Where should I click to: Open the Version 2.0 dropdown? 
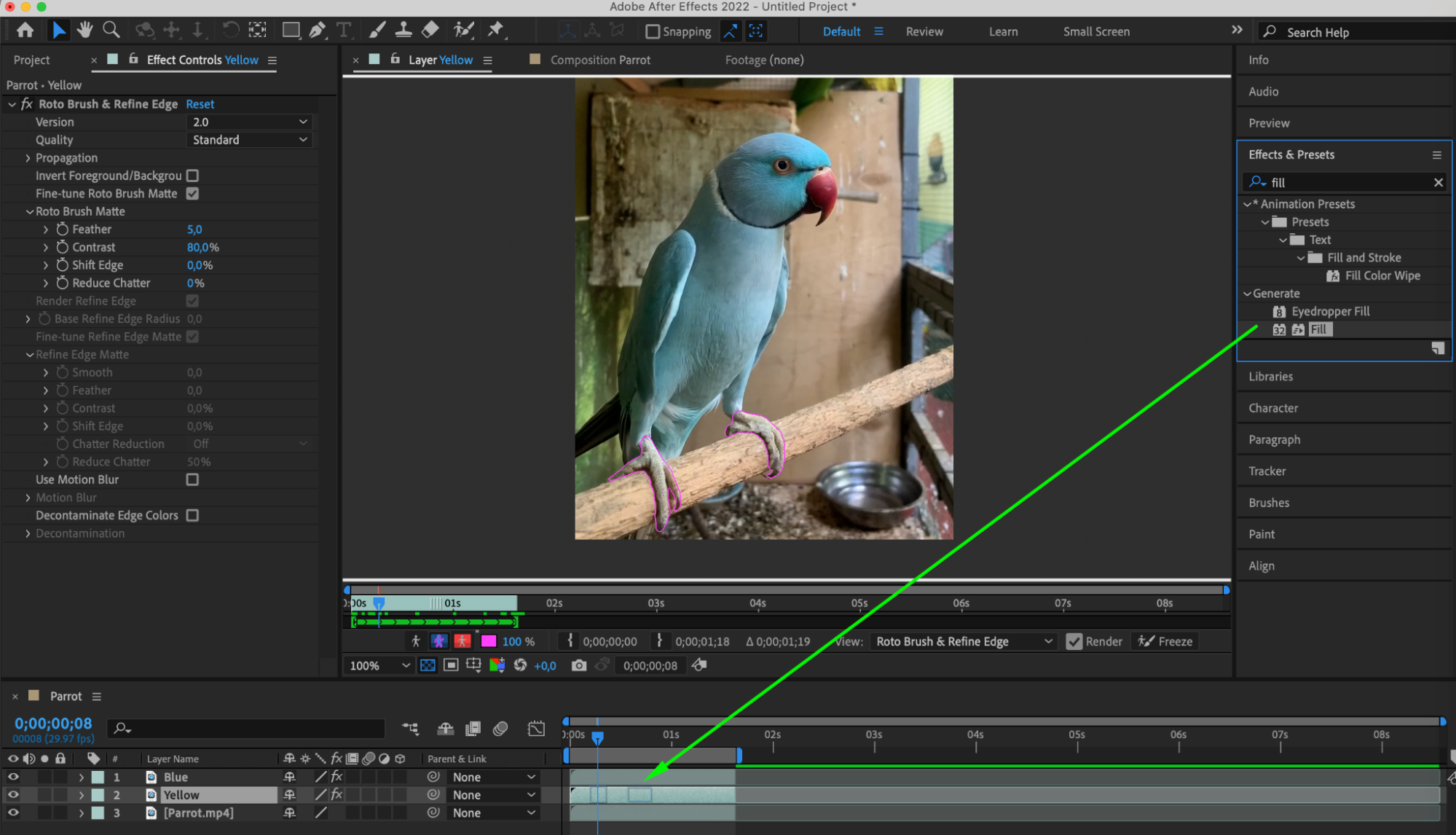coord(249,122)
